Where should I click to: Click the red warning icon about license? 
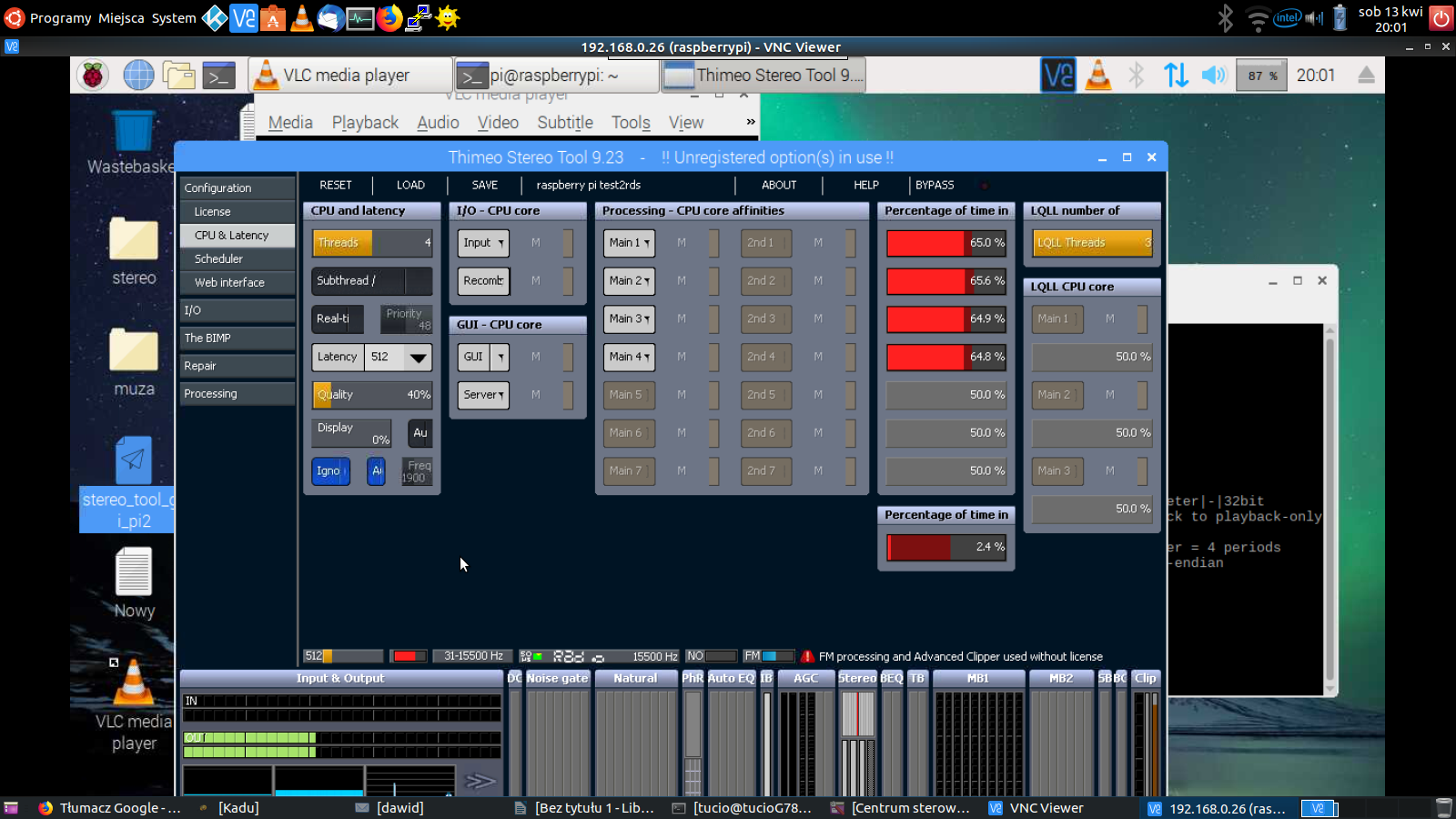click(x=807, y=656)
